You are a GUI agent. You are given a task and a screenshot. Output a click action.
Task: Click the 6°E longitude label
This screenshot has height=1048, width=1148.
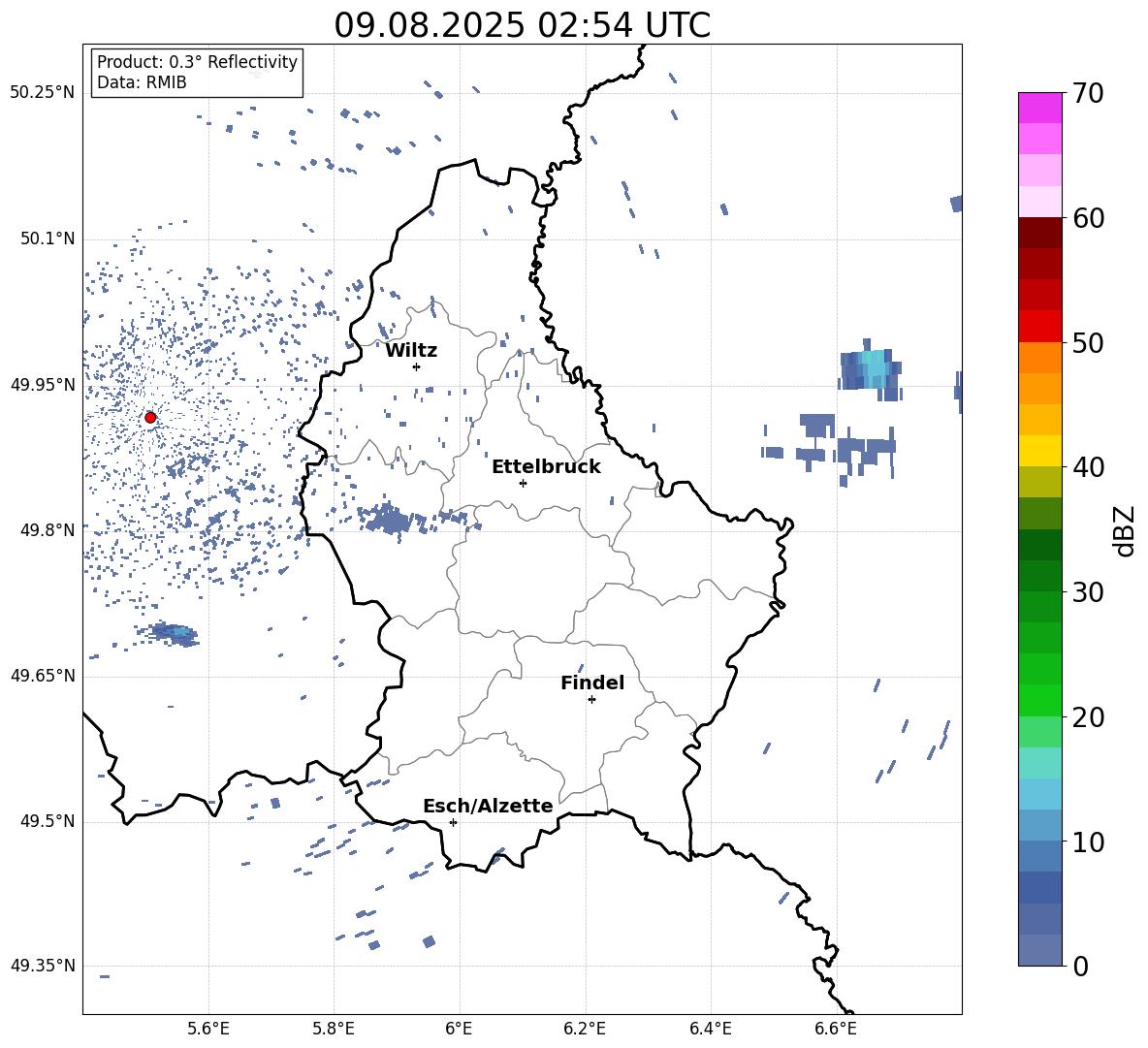459,1029
